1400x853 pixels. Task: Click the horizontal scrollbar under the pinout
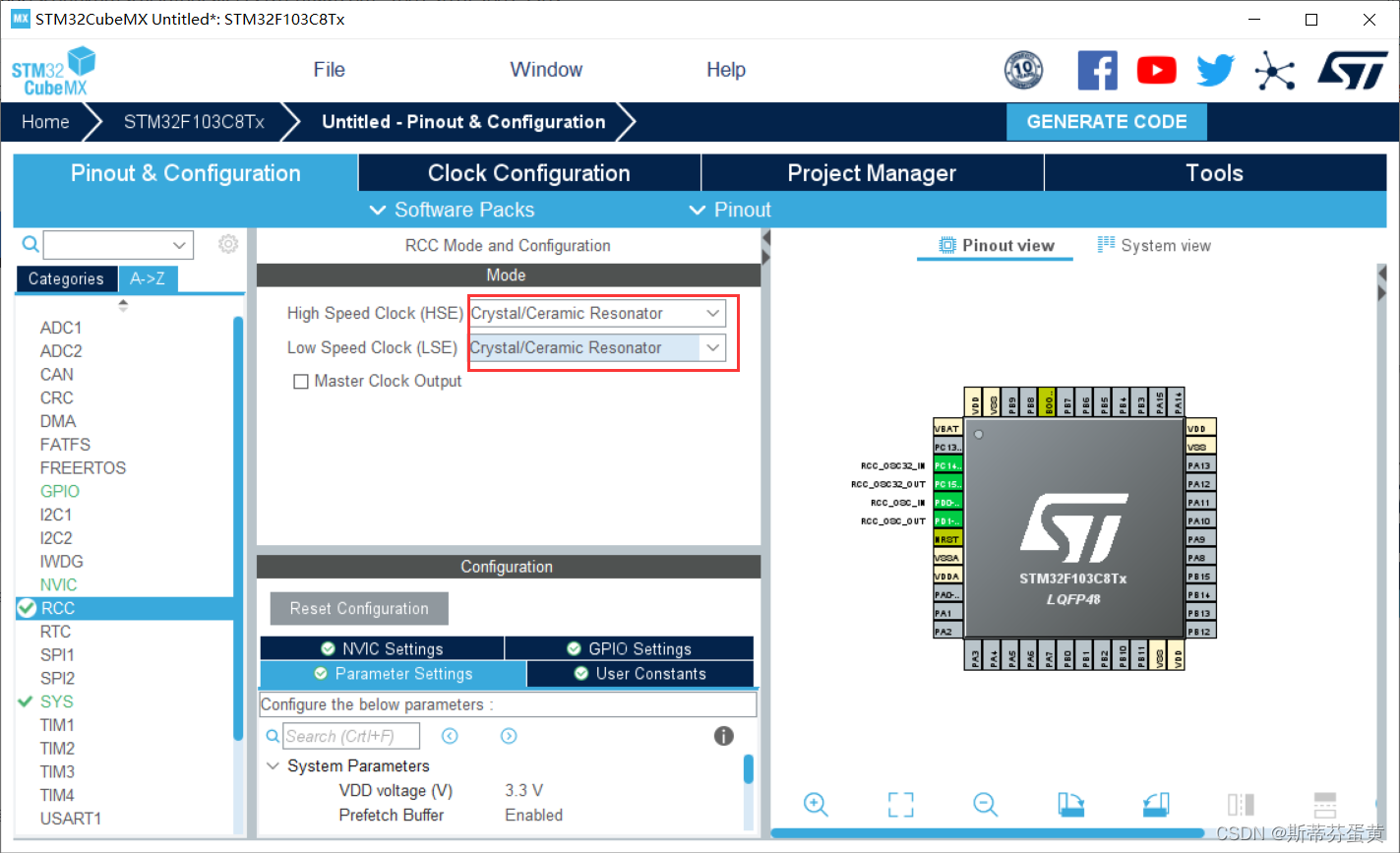(x=987, y=832)
